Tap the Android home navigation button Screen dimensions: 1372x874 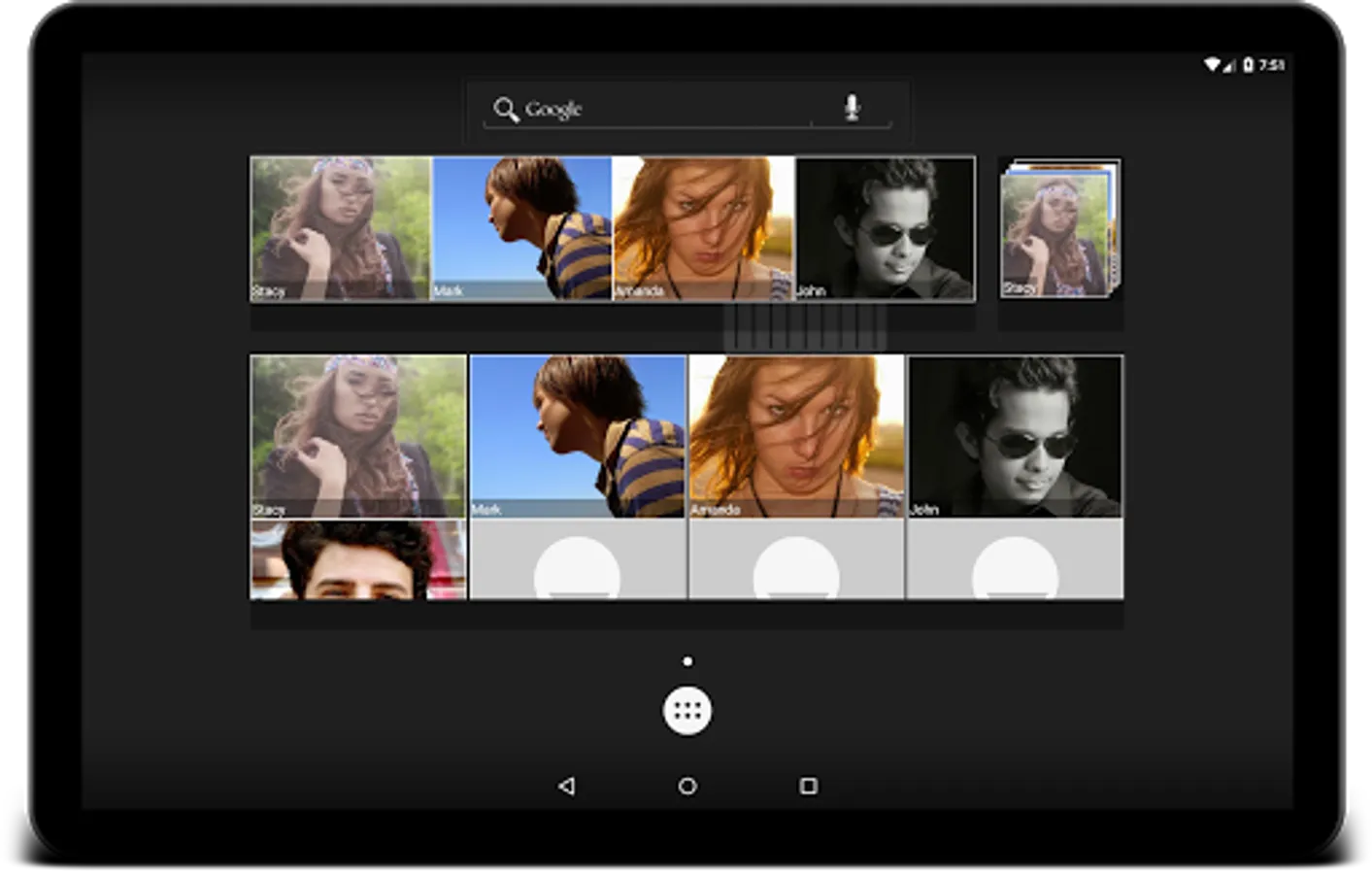(687, 786)
